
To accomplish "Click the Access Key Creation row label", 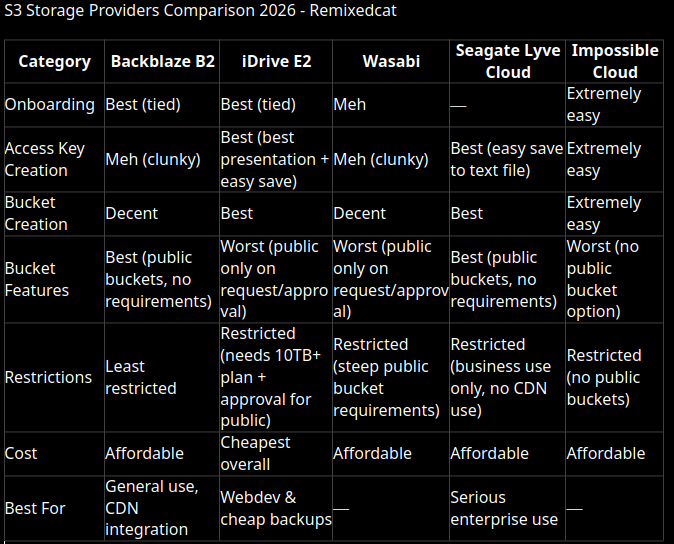I will click(45, 159).
